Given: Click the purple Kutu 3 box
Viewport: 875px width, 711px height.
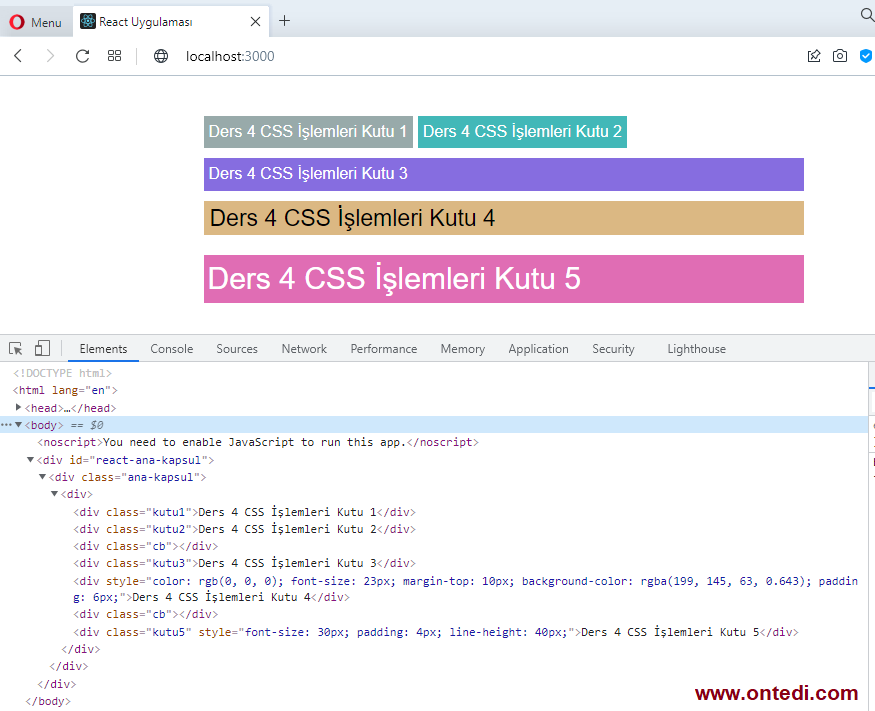Looking at the screenshot, I should tap(503, 174).
